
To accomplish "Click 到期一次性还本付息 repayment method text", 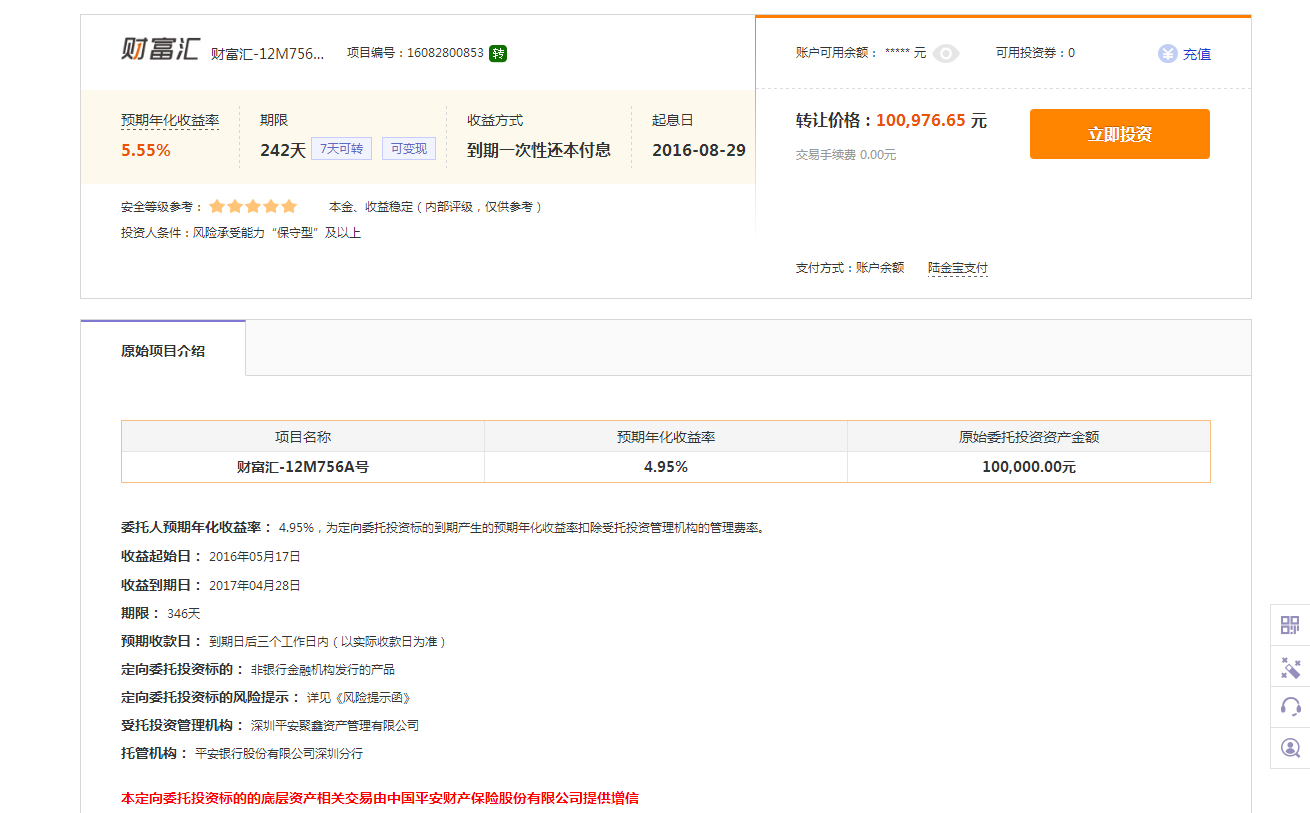I will pyautogui.click(x=539, y=150).
